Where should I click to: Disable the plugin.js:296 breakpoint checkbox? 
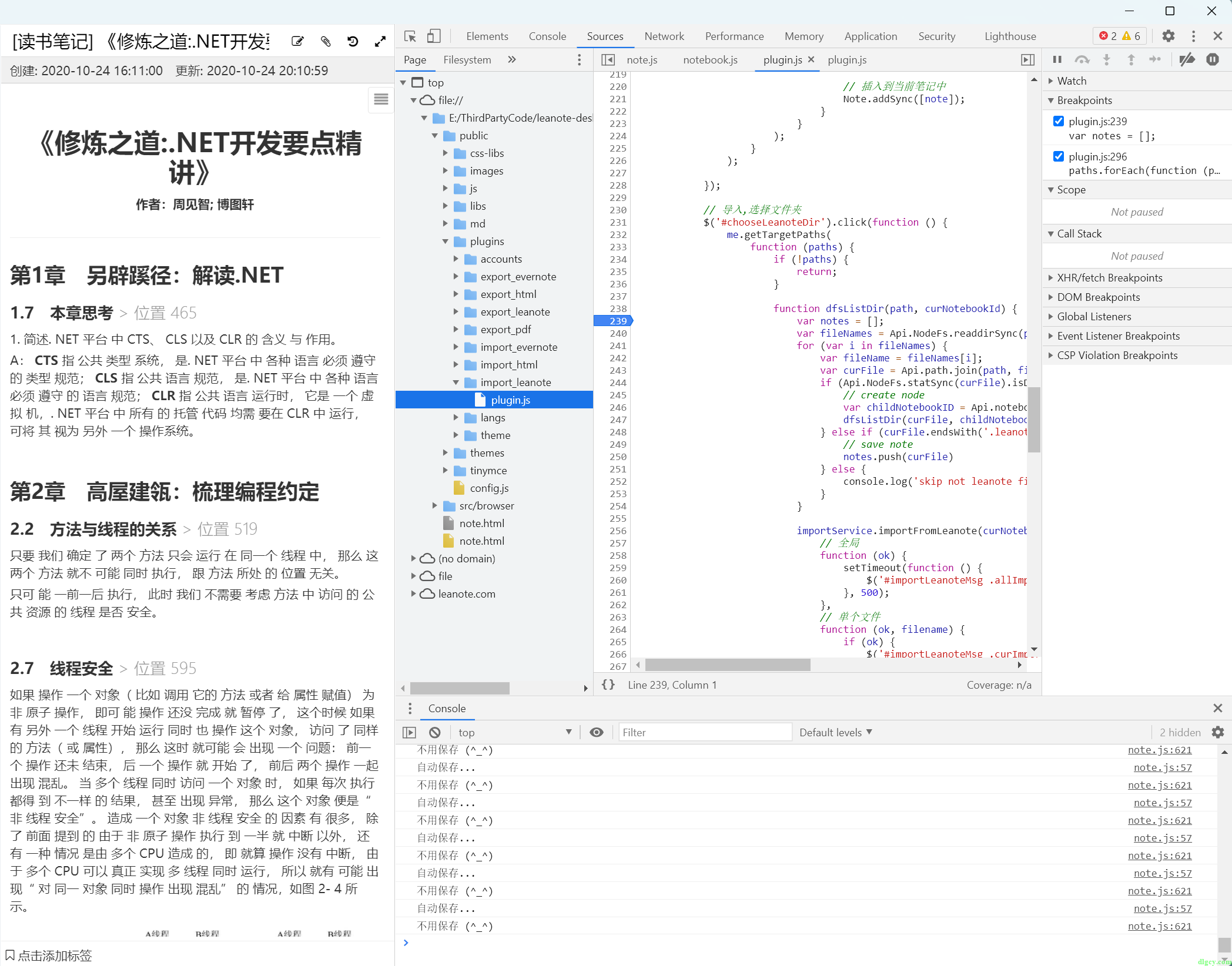1059,156
